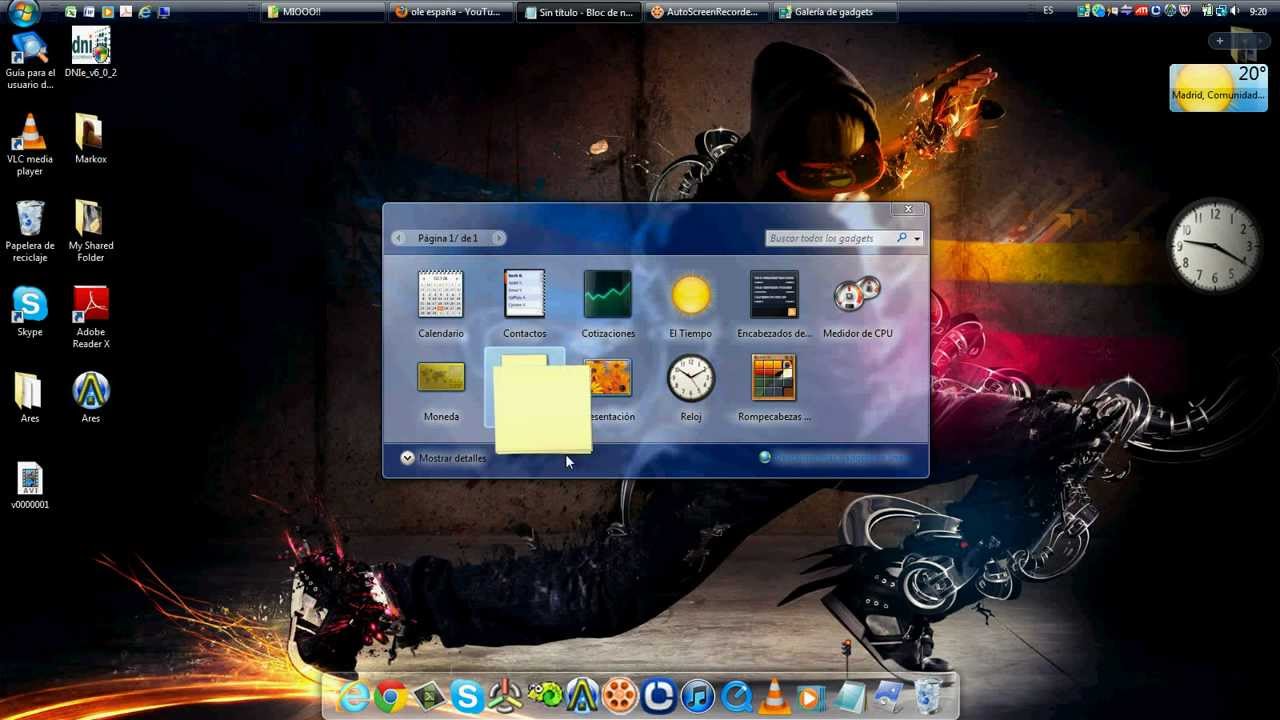
Task: Switch to AutoScreenRecorder taskbar window
Action: [x=709, y=12]
